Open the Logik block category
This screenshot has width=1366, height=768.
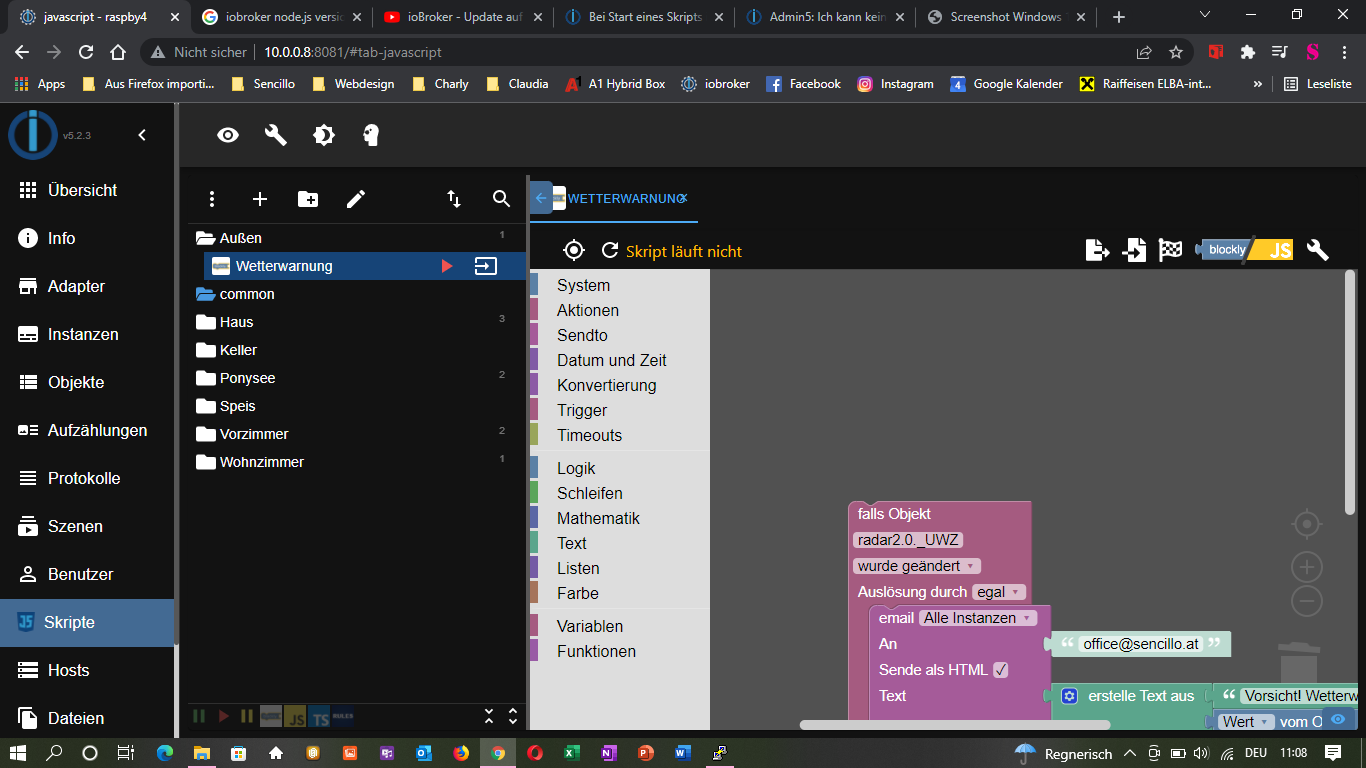point(620,468)
